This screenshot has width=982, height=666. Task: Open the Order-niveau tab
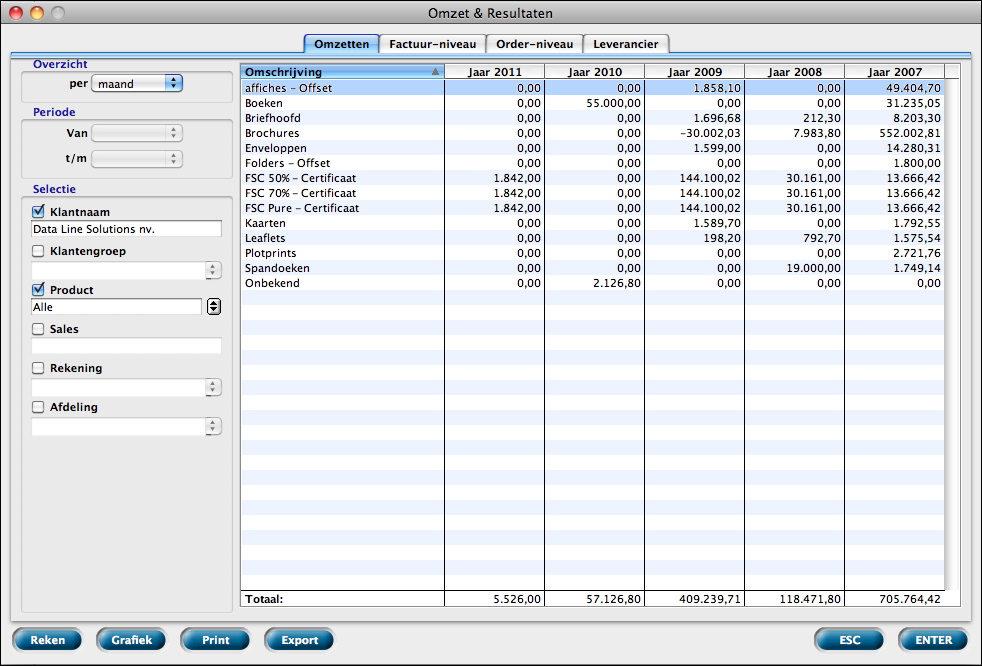coord(534,44)
